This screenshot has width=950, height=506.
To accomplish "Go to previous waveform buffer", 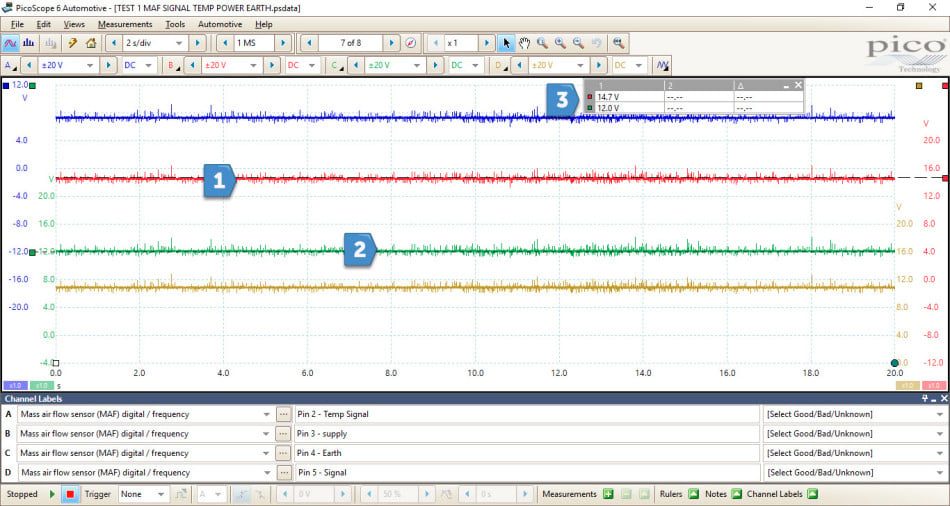I will (309, 43).
